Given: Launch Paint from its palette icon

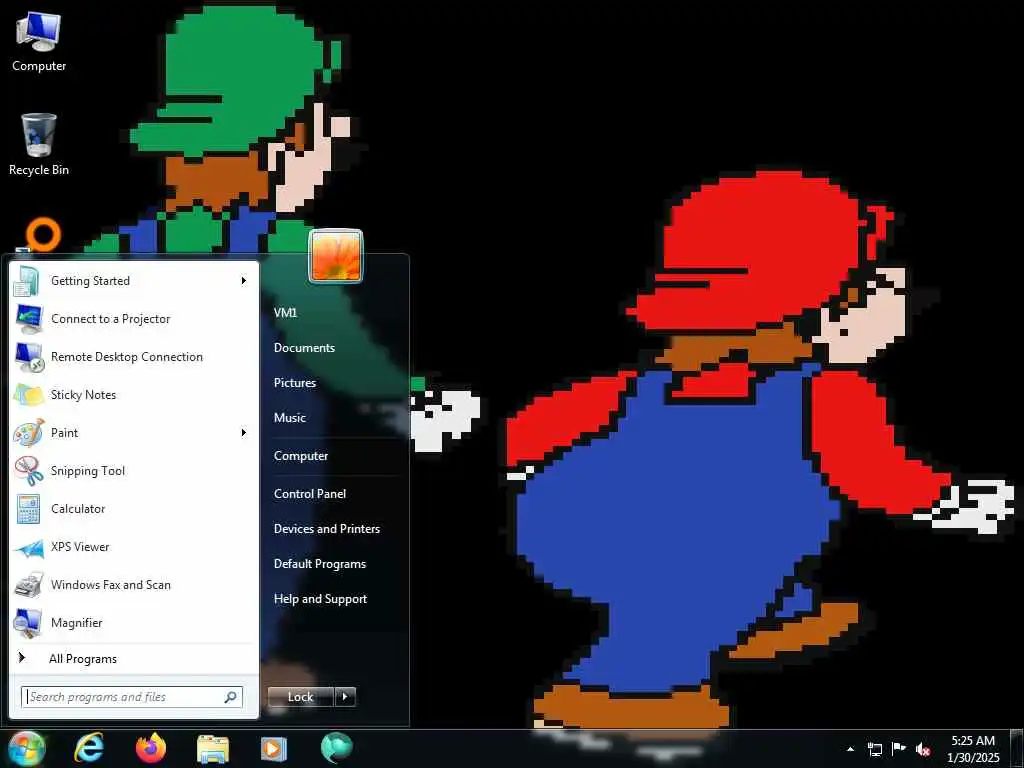Looking at the screenshot, I should [x=29, y=433].
